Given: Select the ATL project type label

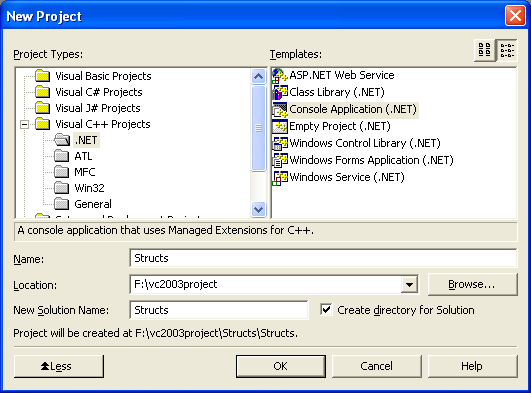Looking at the screenshot, I should (83, 156).
